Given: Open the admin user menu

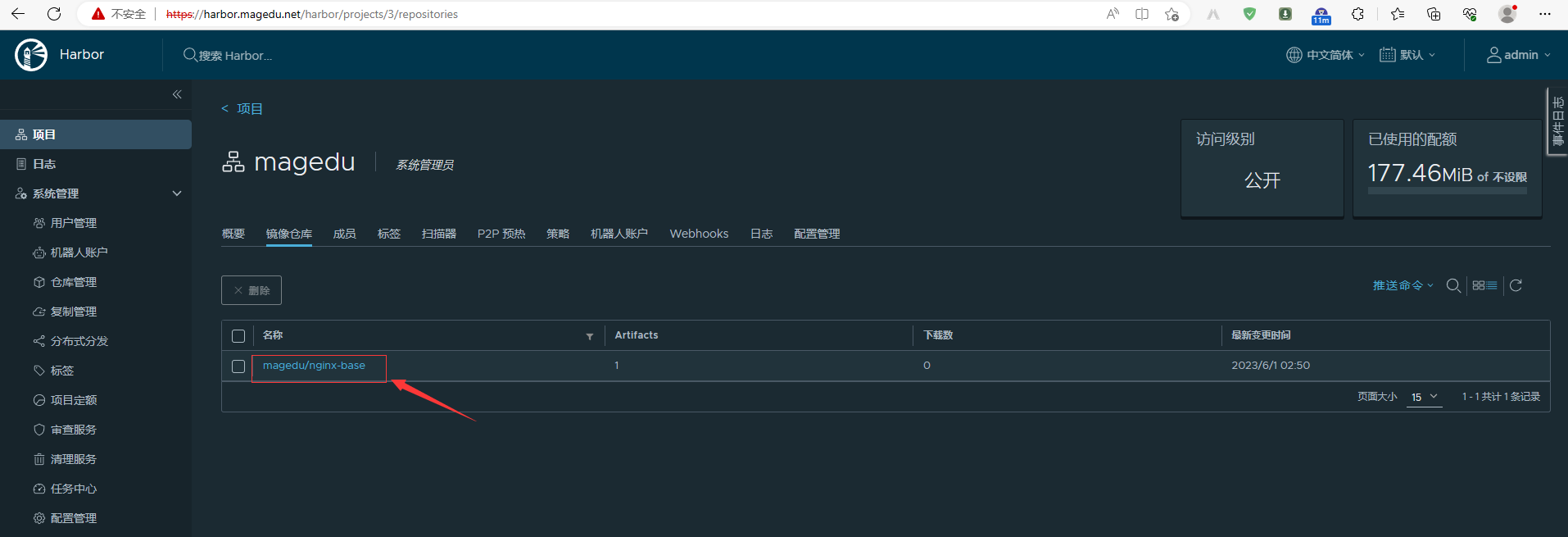Looking at the screenshot, I should coord(1519,55).
